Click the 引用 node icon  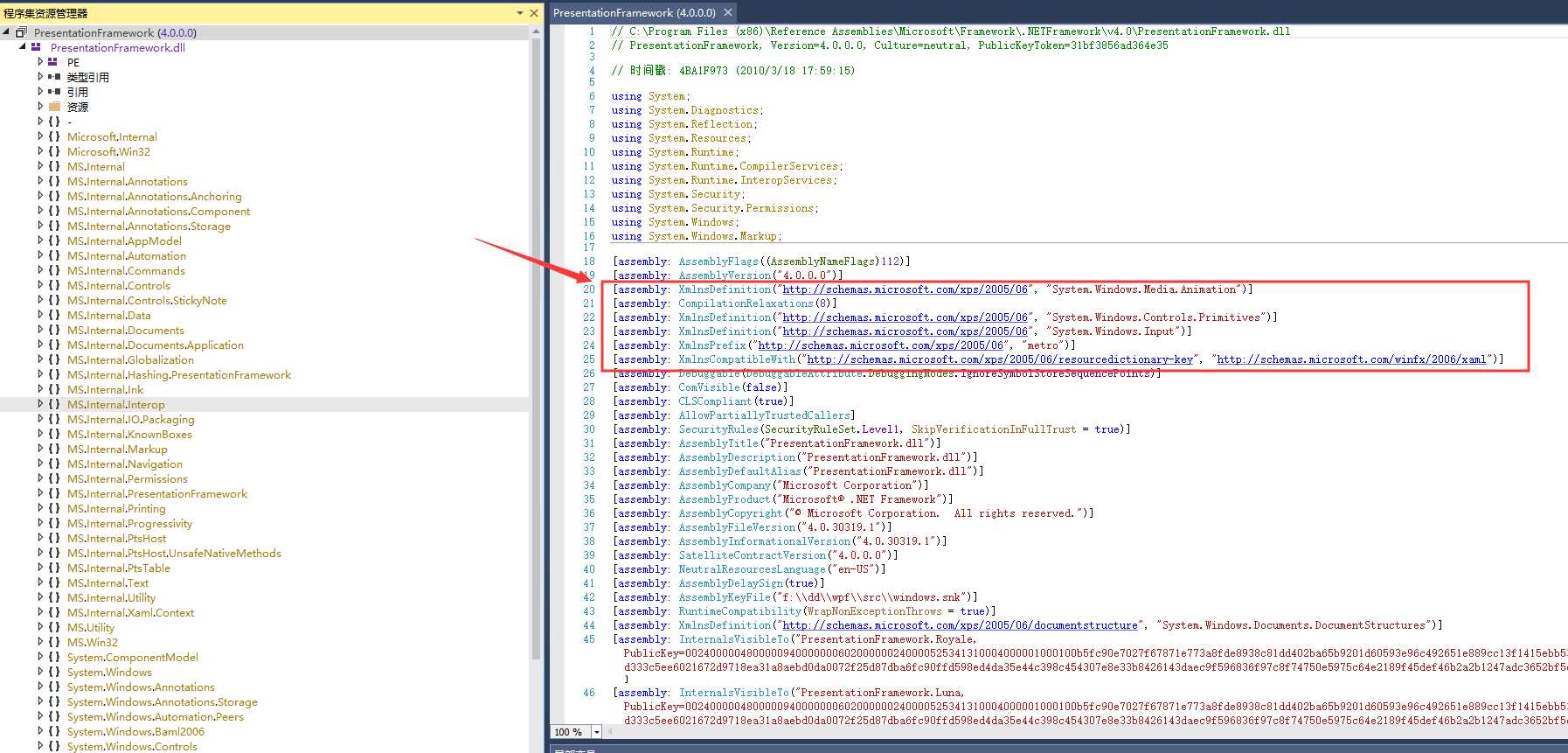pos(53,92)
